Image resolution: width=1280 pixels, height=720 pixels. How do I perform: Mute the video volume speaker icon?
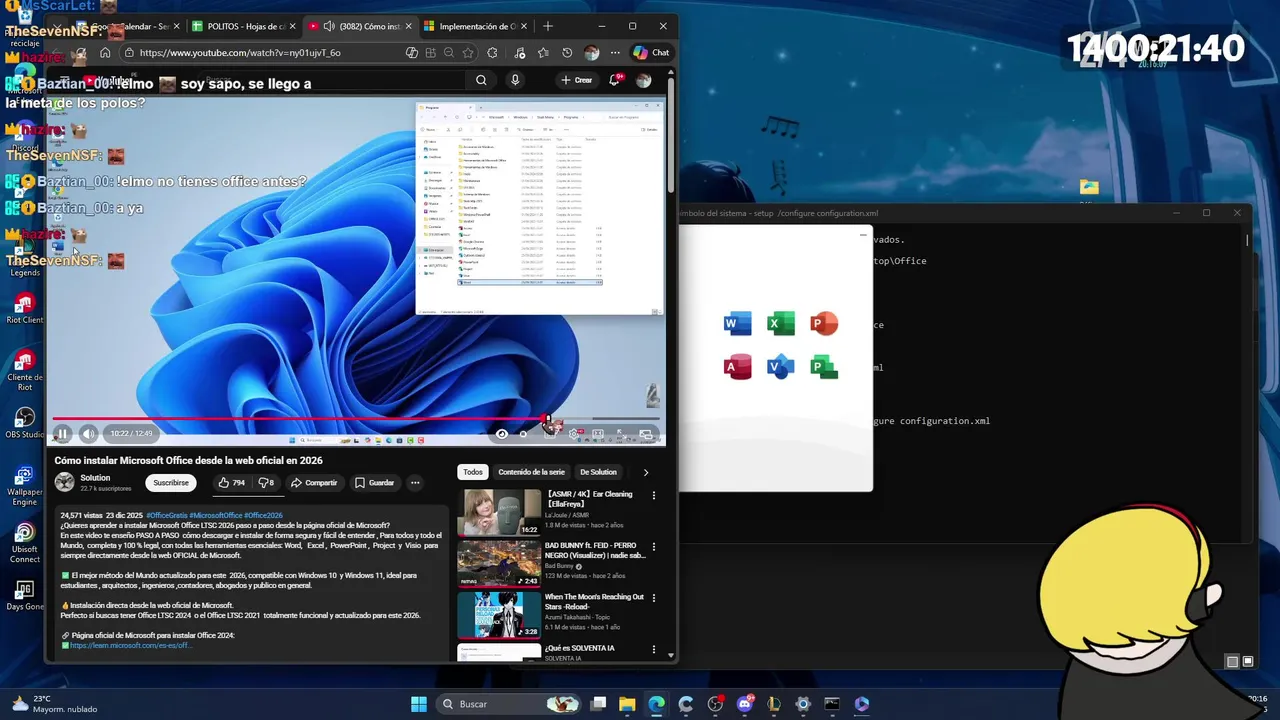point(88,434)
